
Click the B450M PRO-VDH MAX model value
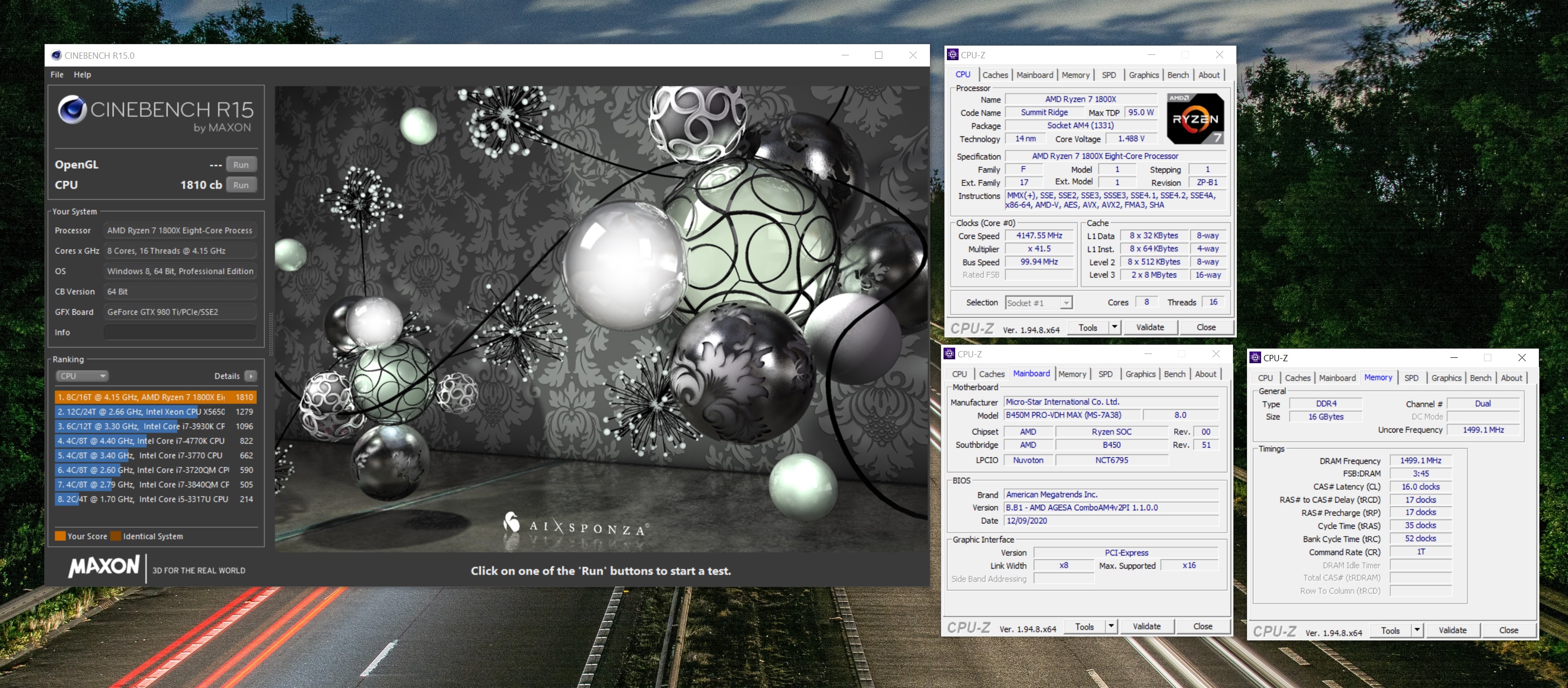point(1071,415)
